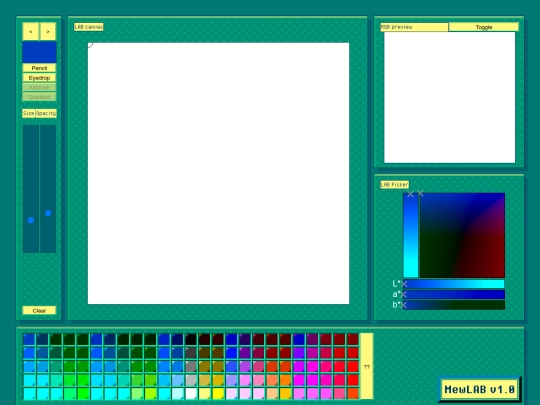Click the X marker atop the vertical lightness strip
The width and height of the screenshot is (540, 405).
[410, 194]
